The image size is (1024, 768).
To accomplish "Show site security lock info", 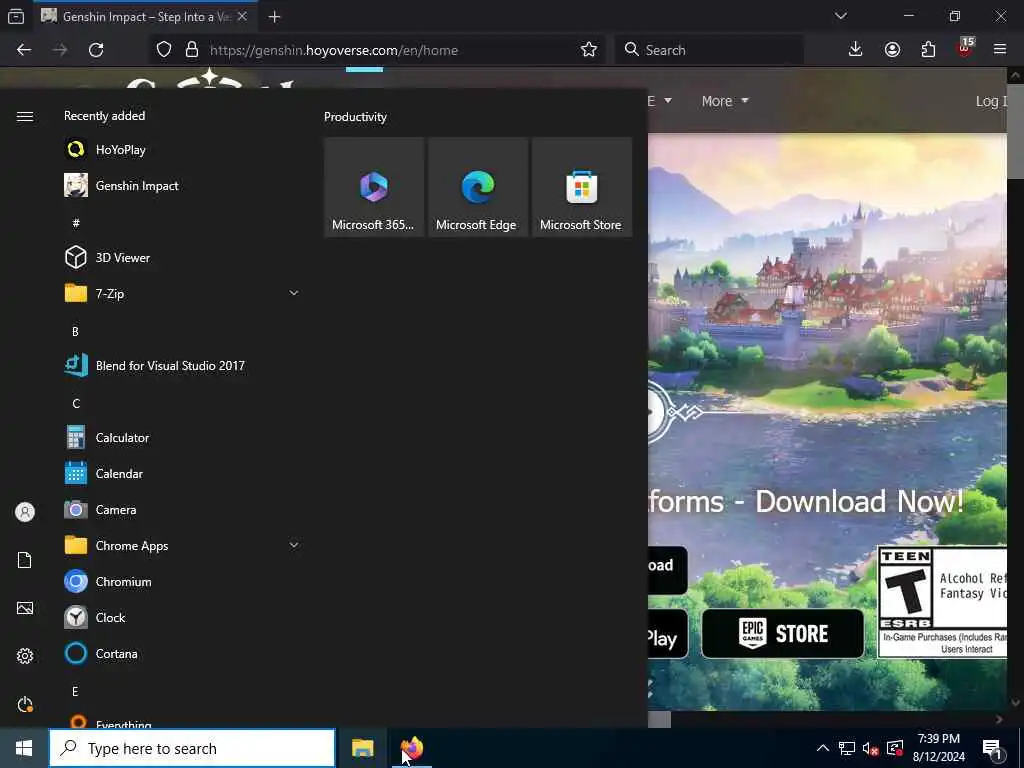I will coord(191,50).
